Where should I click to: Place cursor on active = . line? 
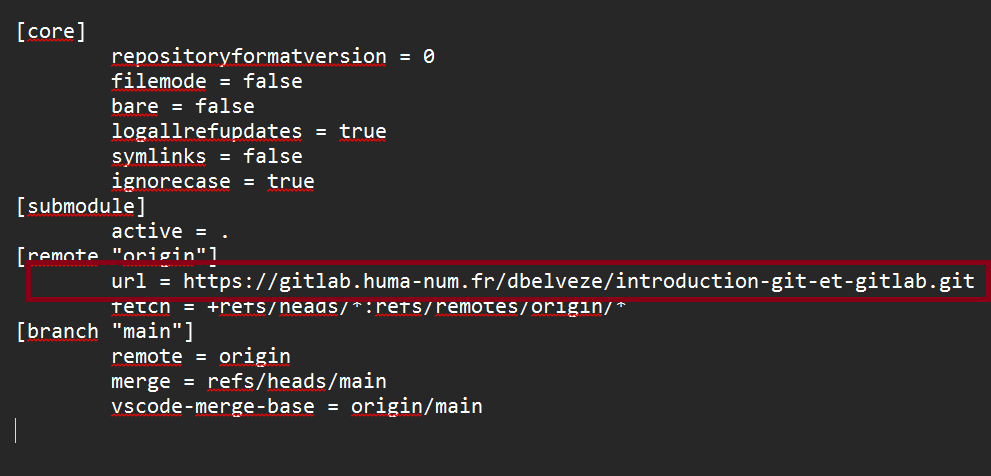(170, 231)
